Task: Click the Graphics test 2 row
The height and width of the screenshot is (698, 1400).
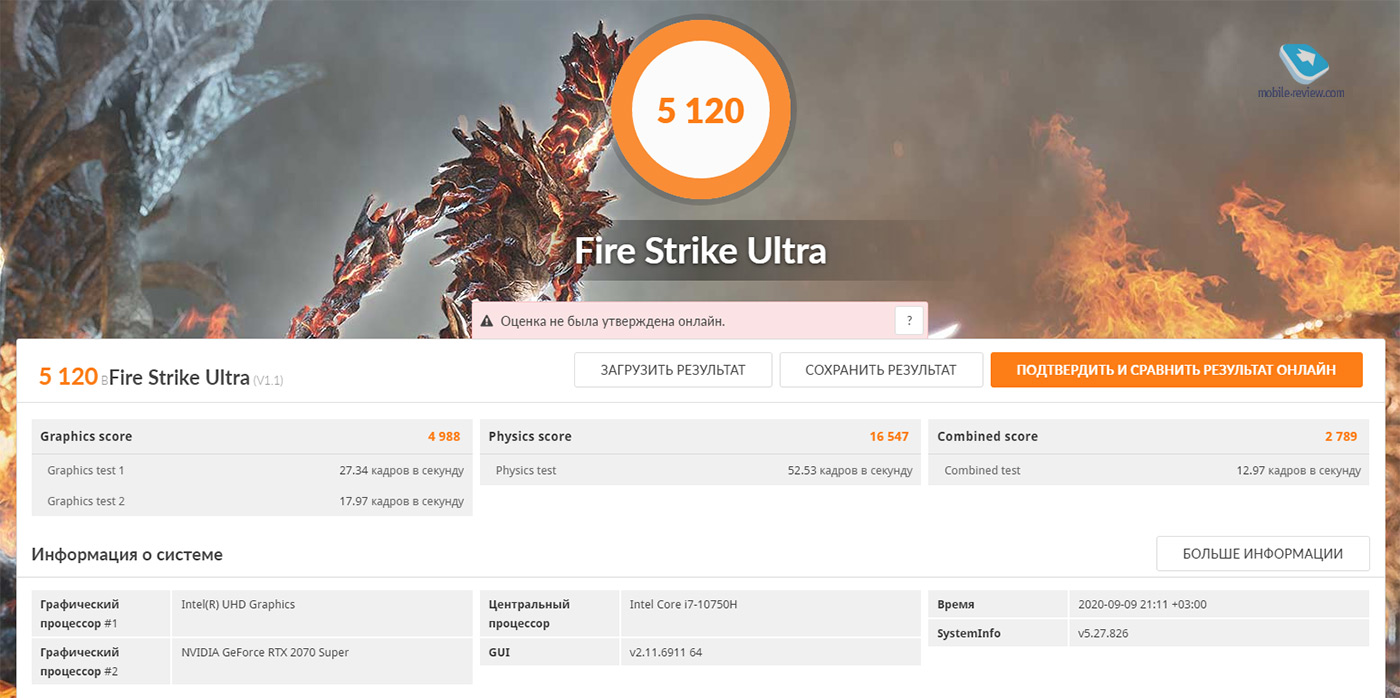Action: 252,501
